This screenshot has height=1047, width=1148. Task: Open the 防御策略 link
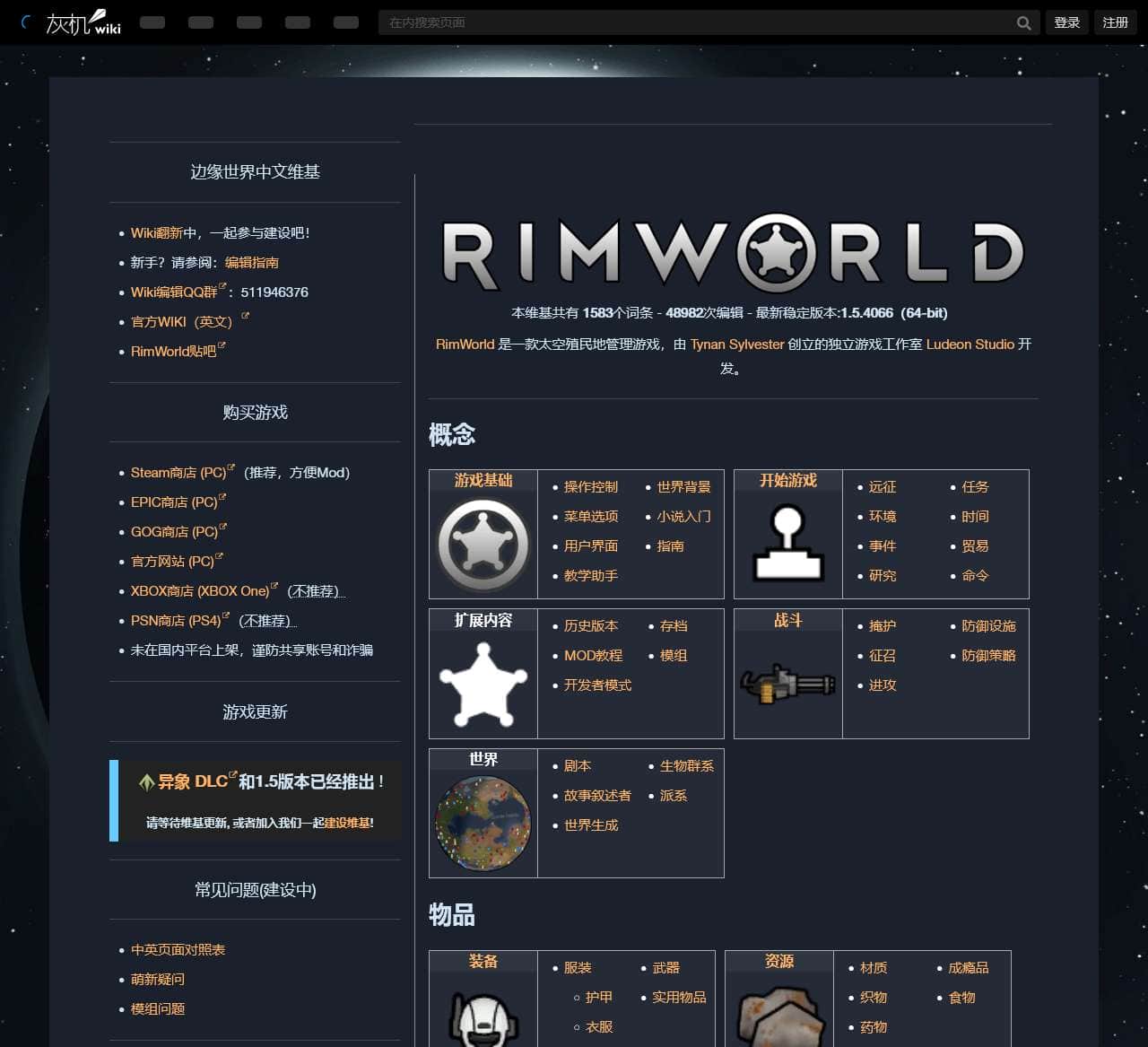[x=988, y=656]
